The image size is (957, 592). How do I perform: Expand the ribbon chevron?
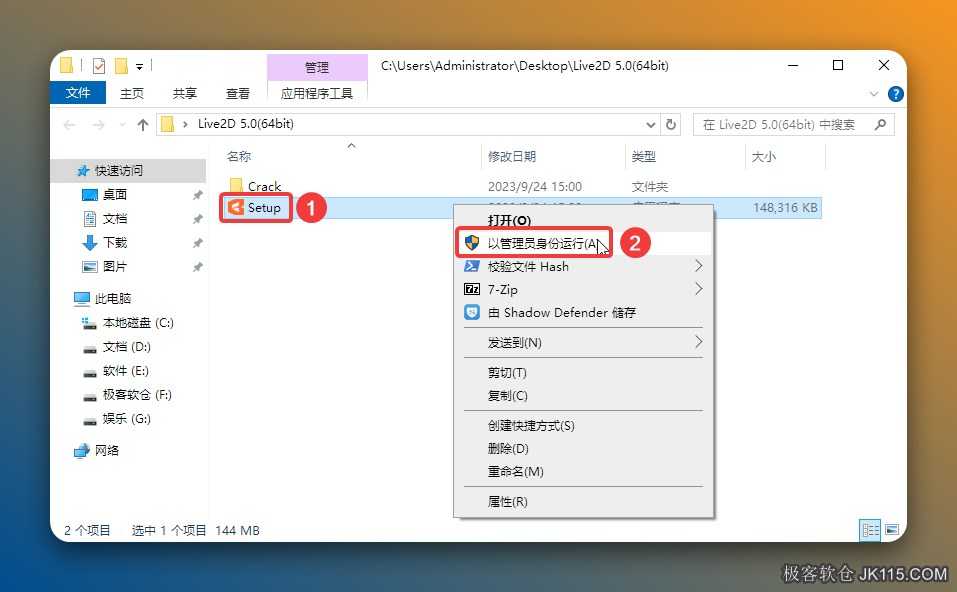coord(874,94)
